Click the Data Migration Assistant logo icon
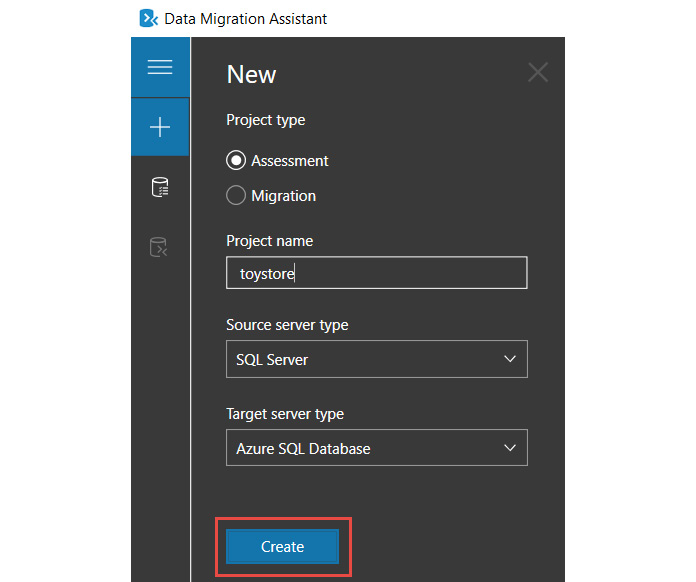 pos(149,18)
